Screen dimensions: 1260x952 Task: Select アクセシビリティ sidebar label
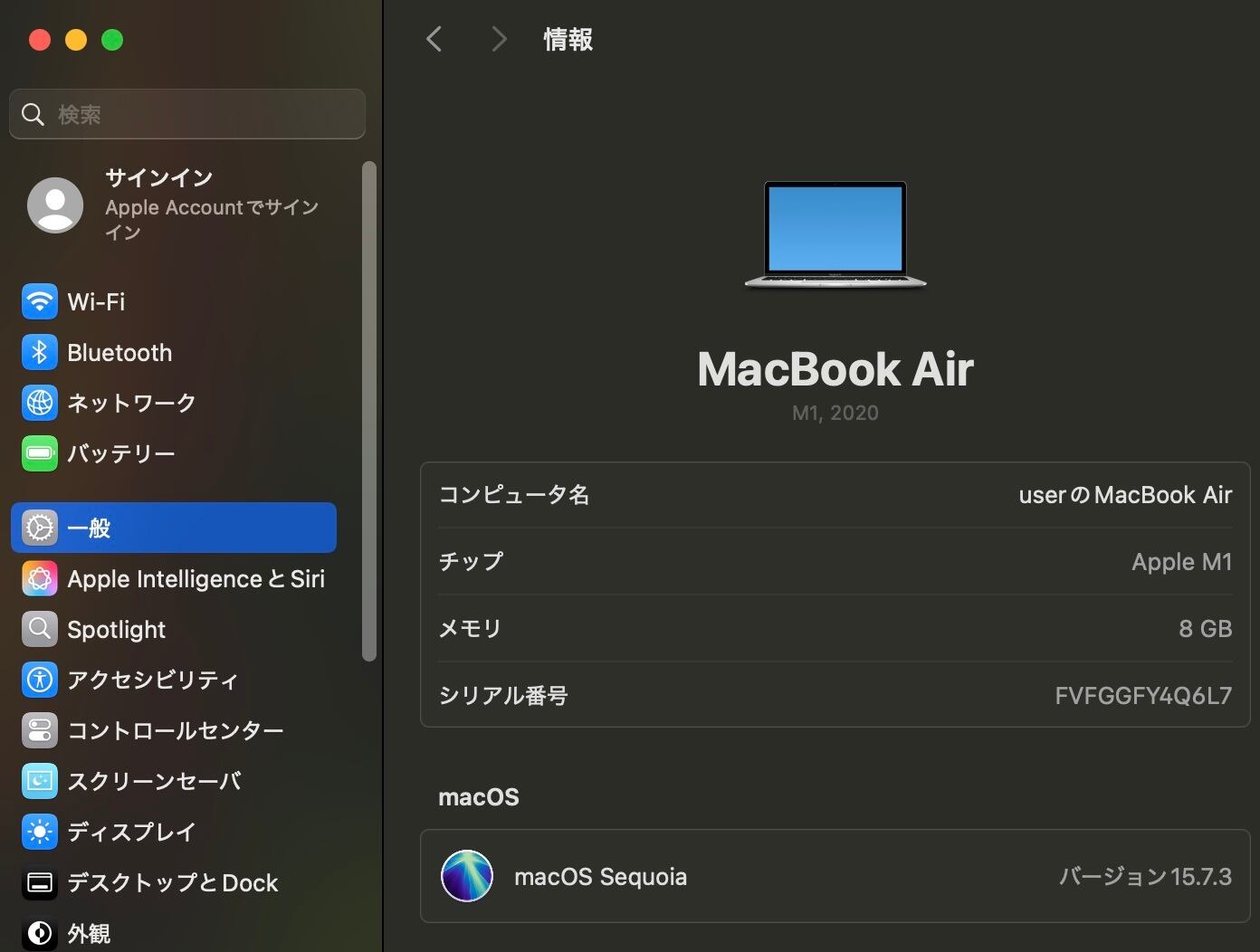(x=153, y=680)
